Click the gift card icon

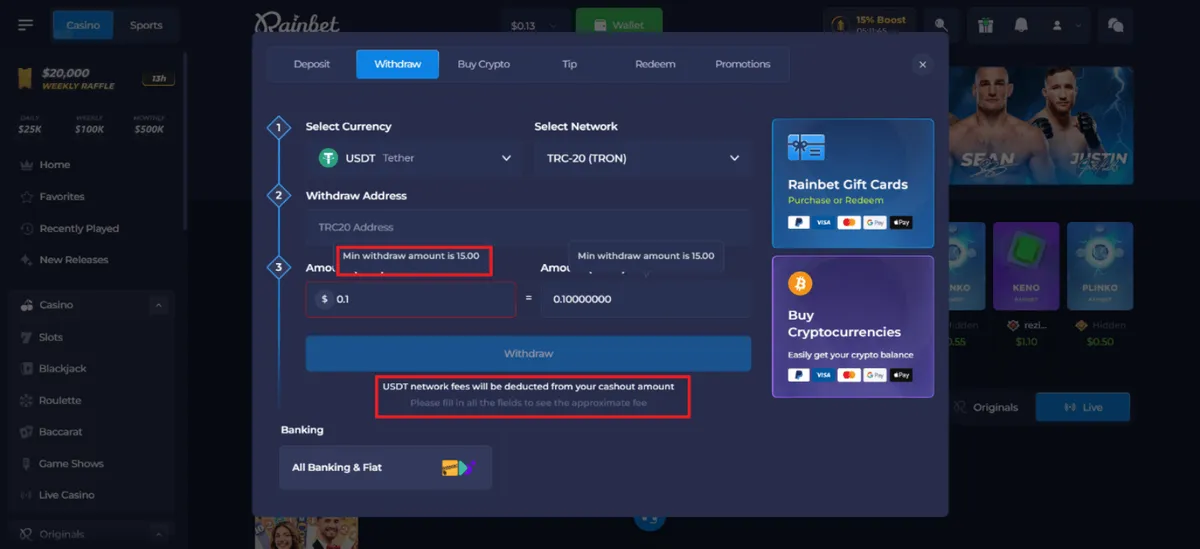[x=806, y=148]
